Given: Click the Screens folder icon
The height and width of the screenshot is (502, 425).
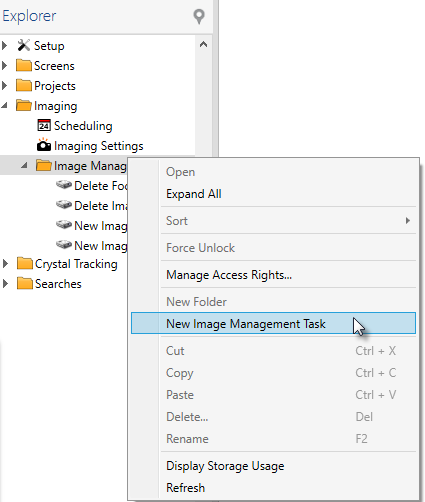Looking at the screenshot, I should point(23,65).
